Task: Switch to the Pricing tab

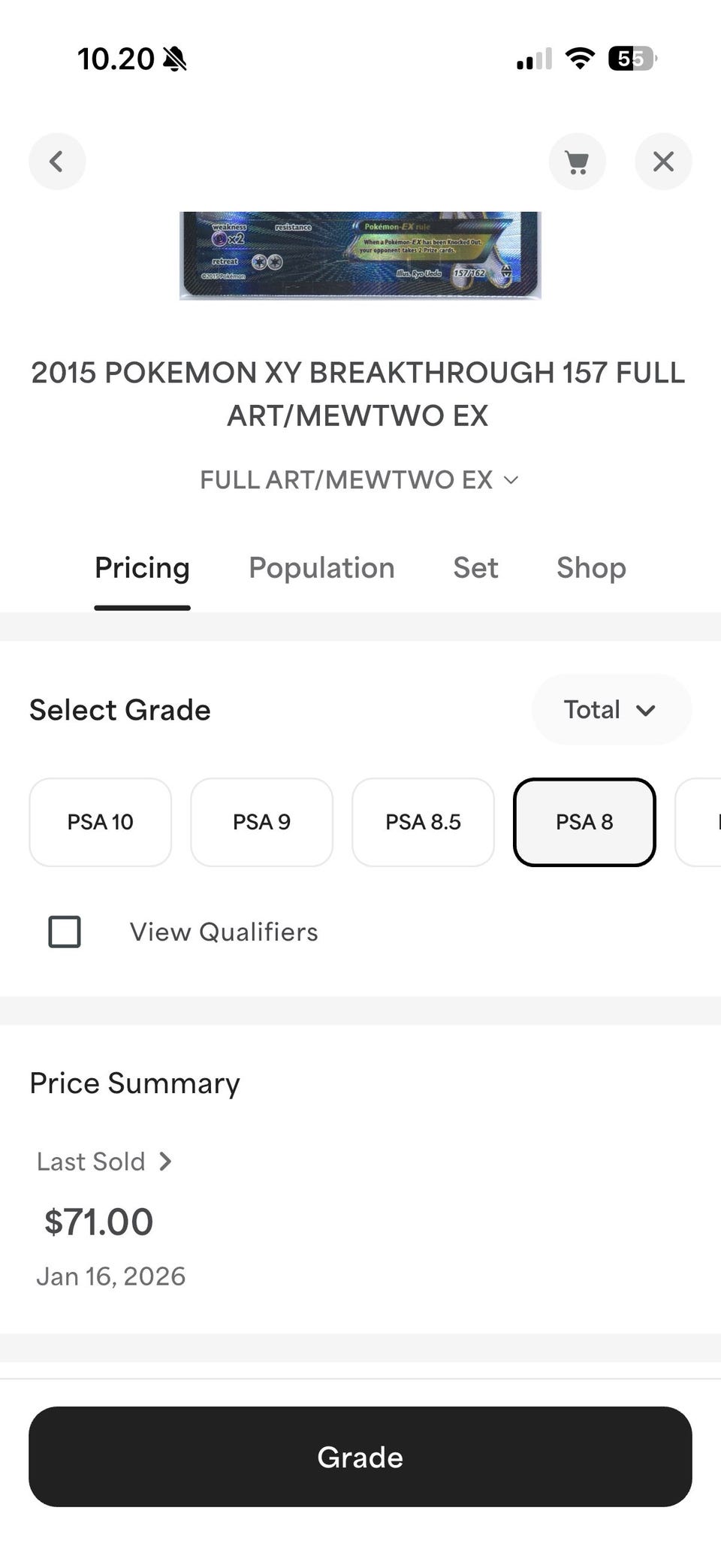Action: click(142, 569)
